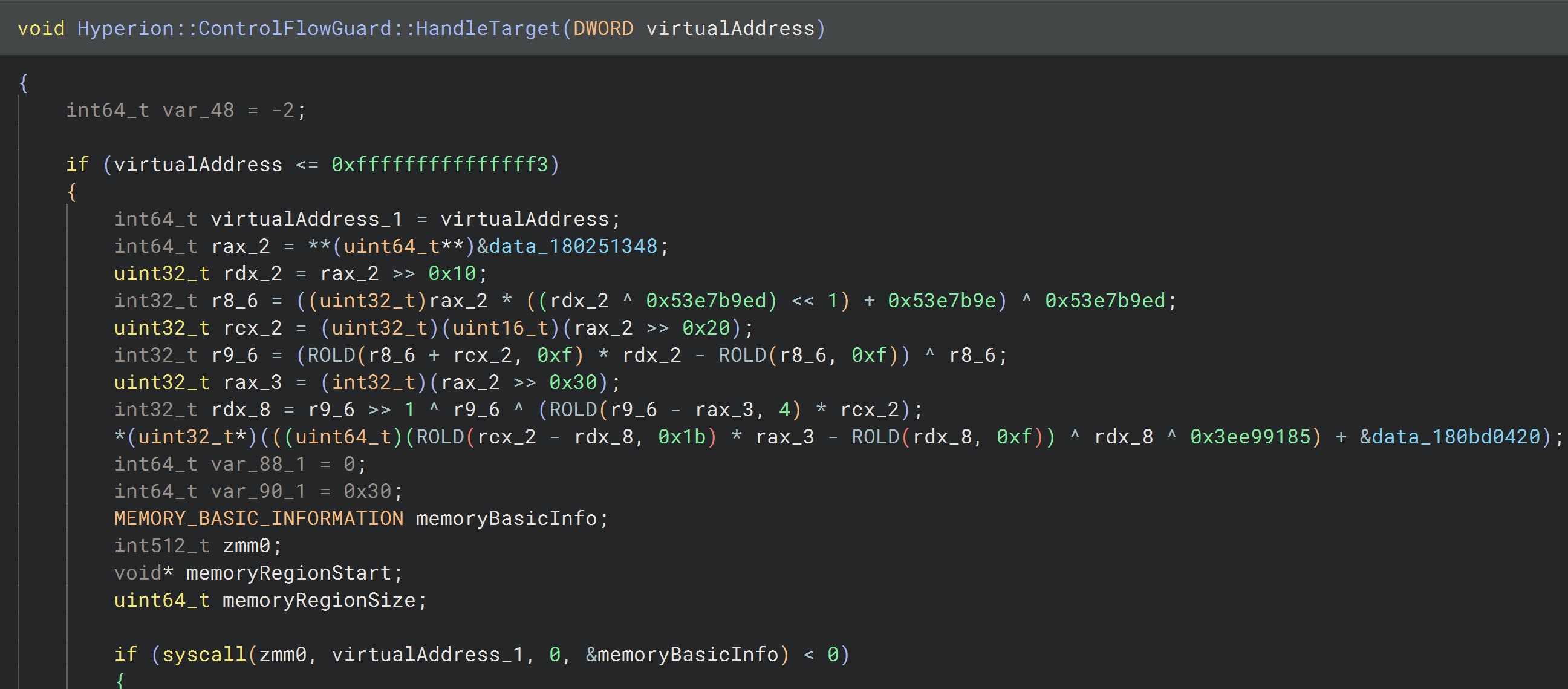Click rdx_2 in its uint32_t declaration
Viewport: 1568px width, 689px height.
tap(253, 273)
